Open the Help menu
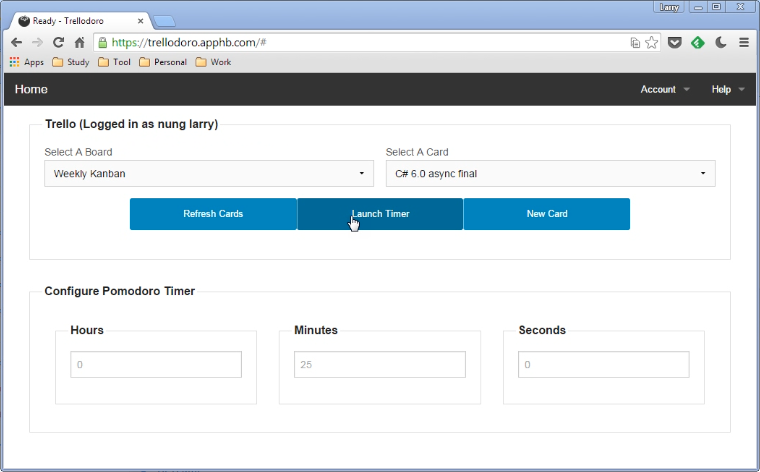The image size is (760, 472). (728, 89)
